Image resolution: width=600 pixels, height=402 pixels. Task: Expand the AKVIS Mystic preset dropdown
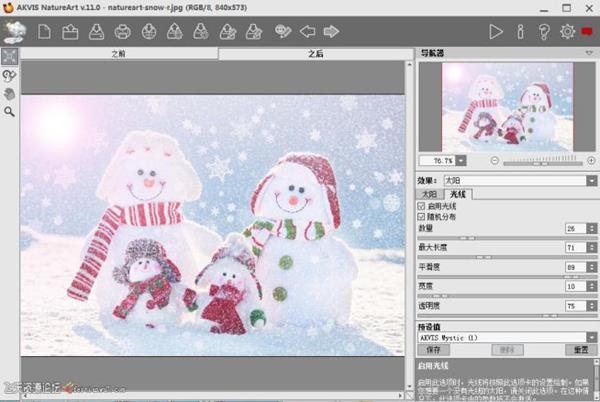point(591,337)
